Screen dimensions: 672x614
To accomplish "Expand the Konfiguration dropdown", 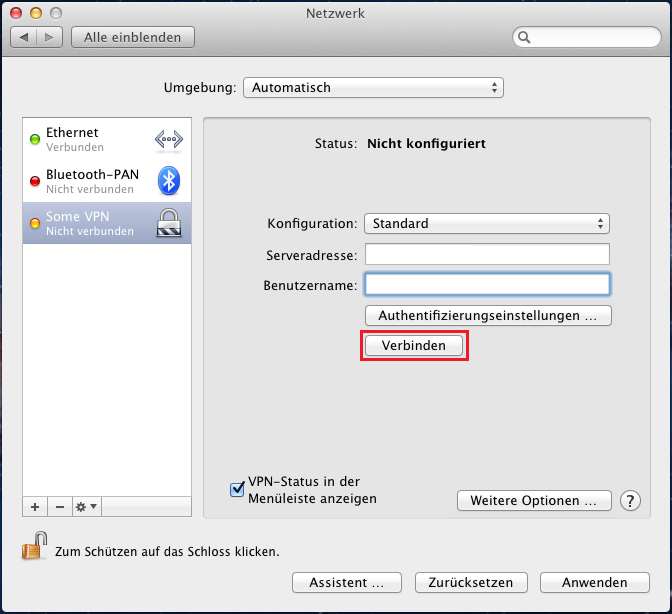I will click(486, 224).
